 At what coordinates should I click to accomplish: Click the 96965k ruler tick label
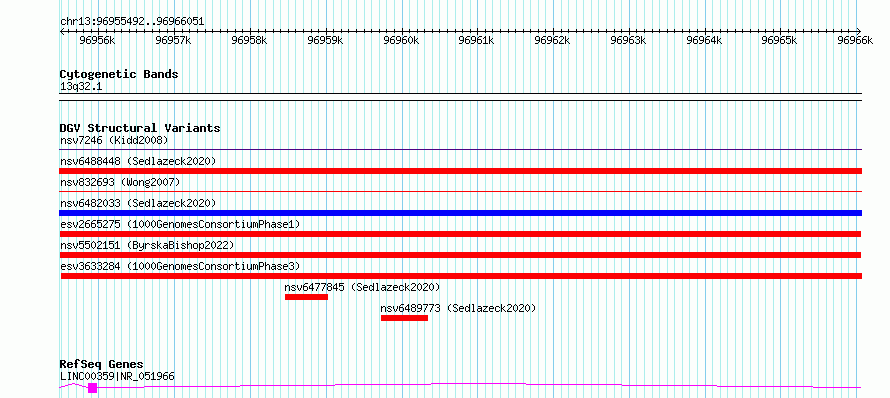point(780,40)
